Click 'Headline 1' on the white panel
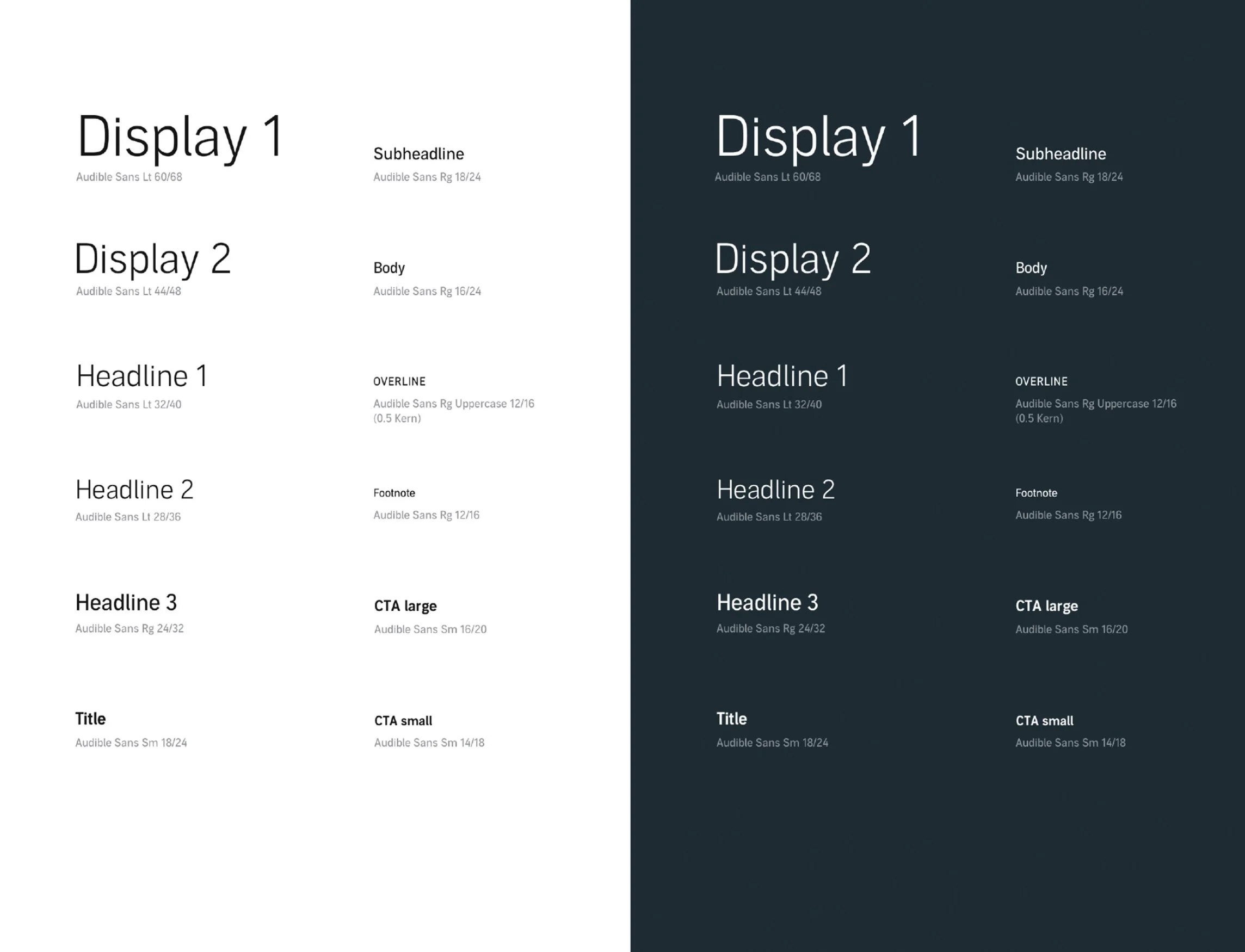 [x=141, y=376]
